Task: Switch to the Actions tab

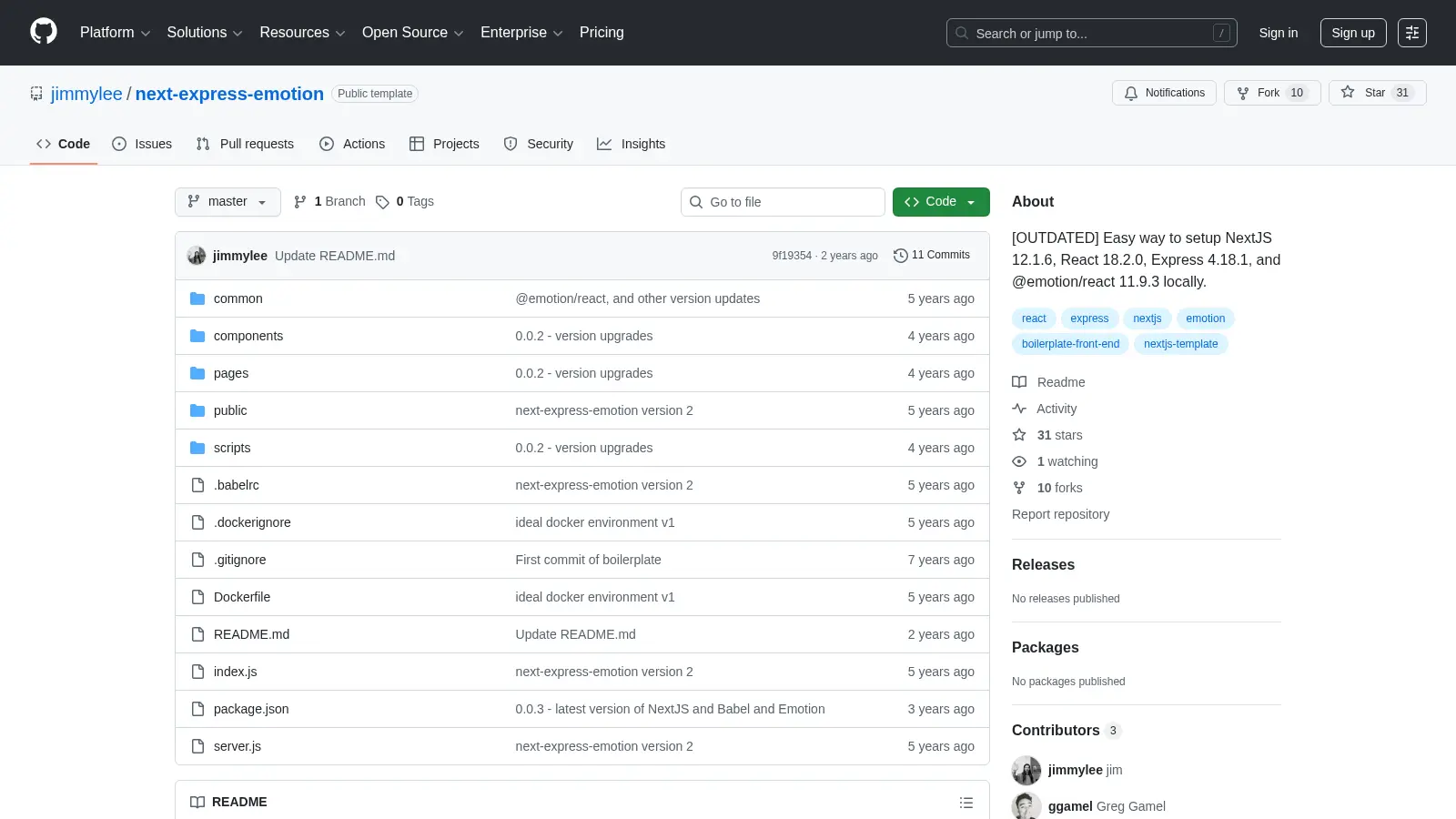Action: [352, 144]
